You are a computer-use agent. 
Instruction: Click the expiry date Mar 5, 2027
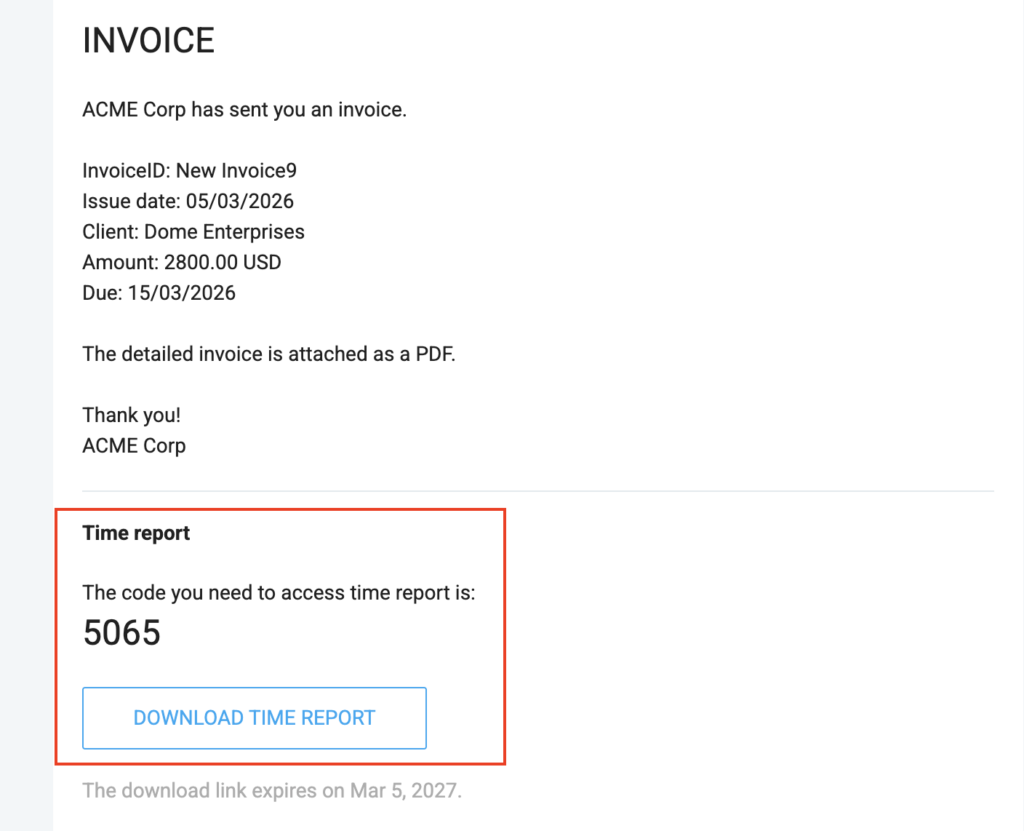[x=403, y=791]
